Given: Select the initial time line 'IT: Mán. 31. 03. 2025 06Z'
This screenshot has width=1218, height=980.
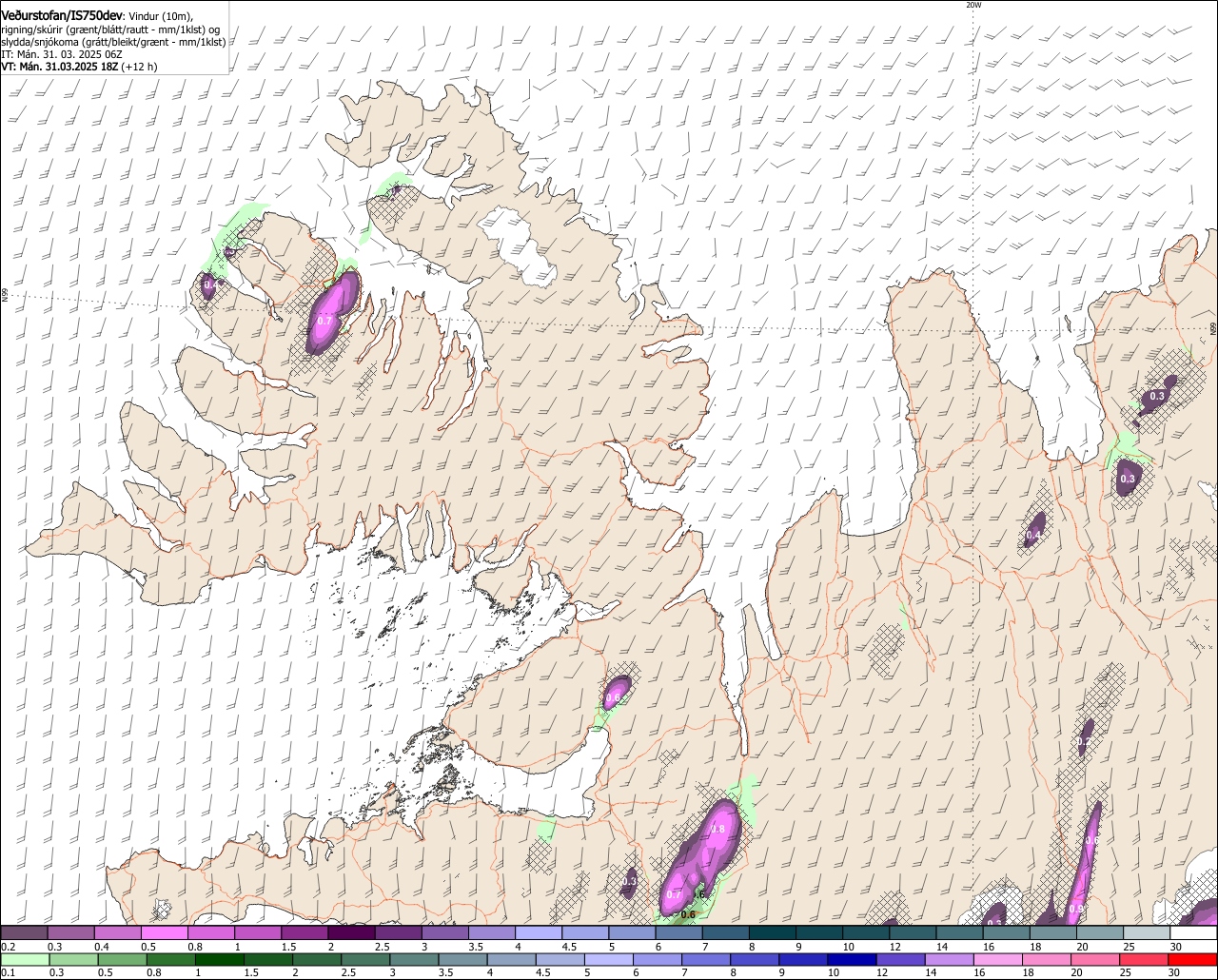Looking at the screenshot, I should click(62, 54).
